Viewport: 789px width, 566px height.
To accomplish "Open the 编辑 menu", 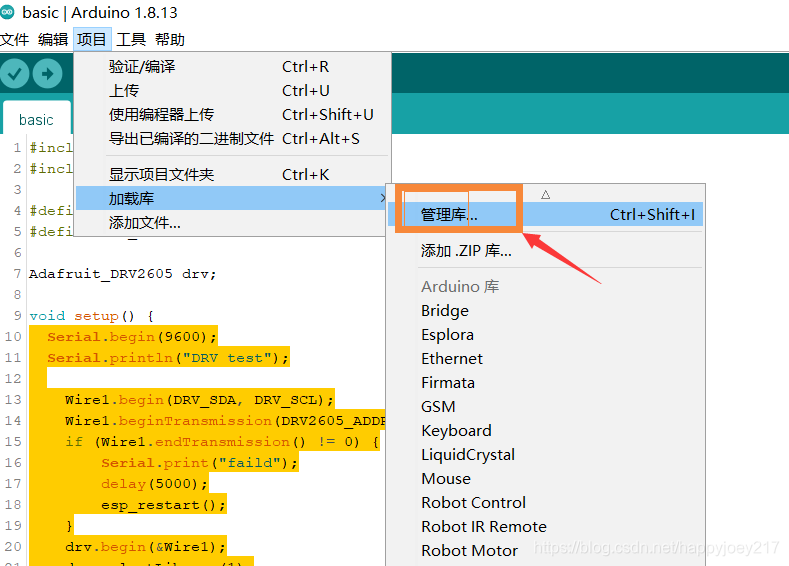I will [53, 39].
